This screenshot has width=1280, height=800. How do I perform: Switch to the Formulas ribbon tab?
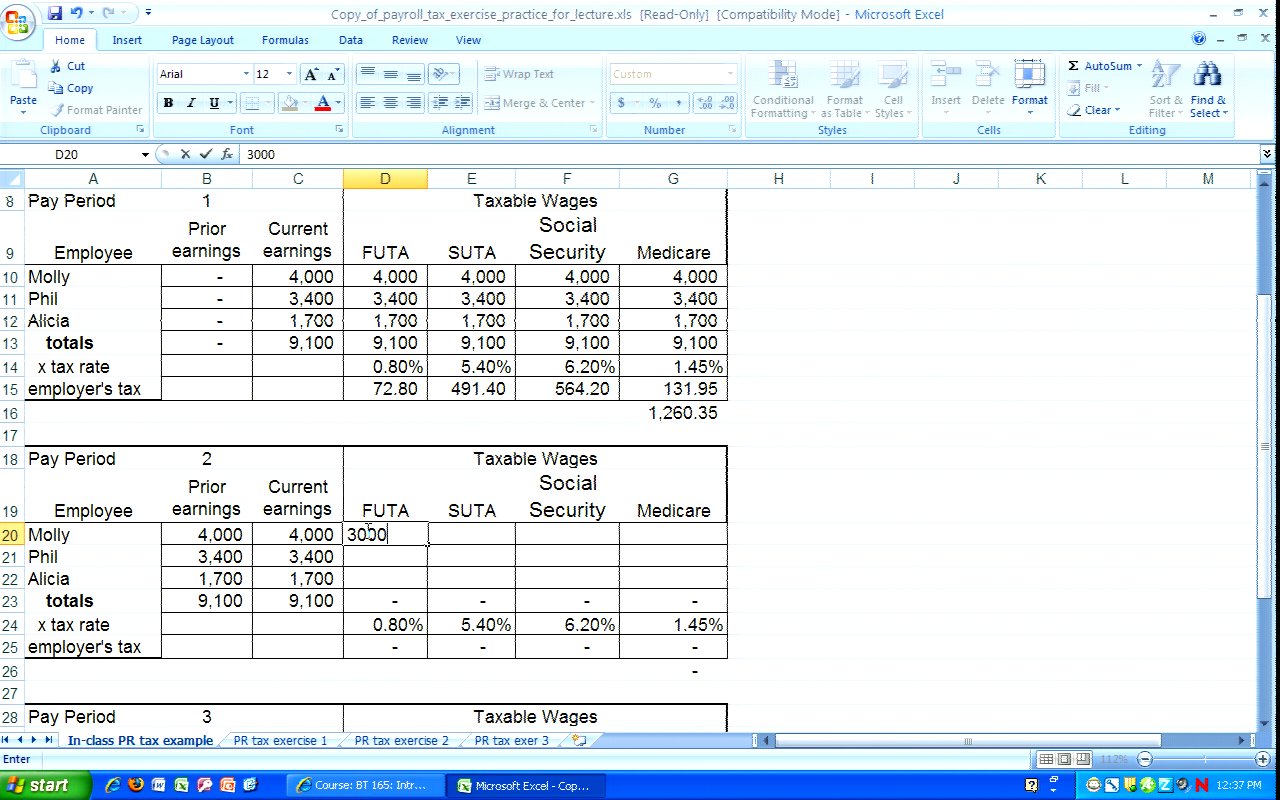pos(285,40)
